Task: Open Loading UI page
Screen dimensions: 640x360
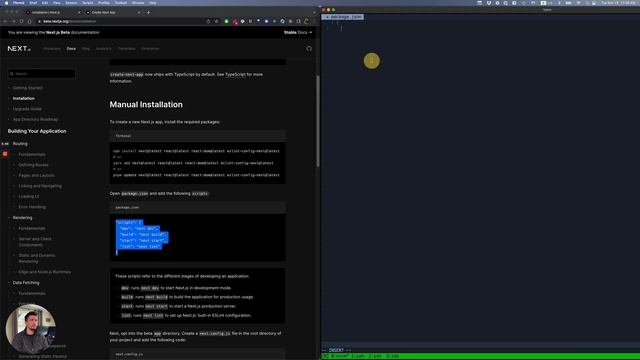Action: click(x=29, y=196)
